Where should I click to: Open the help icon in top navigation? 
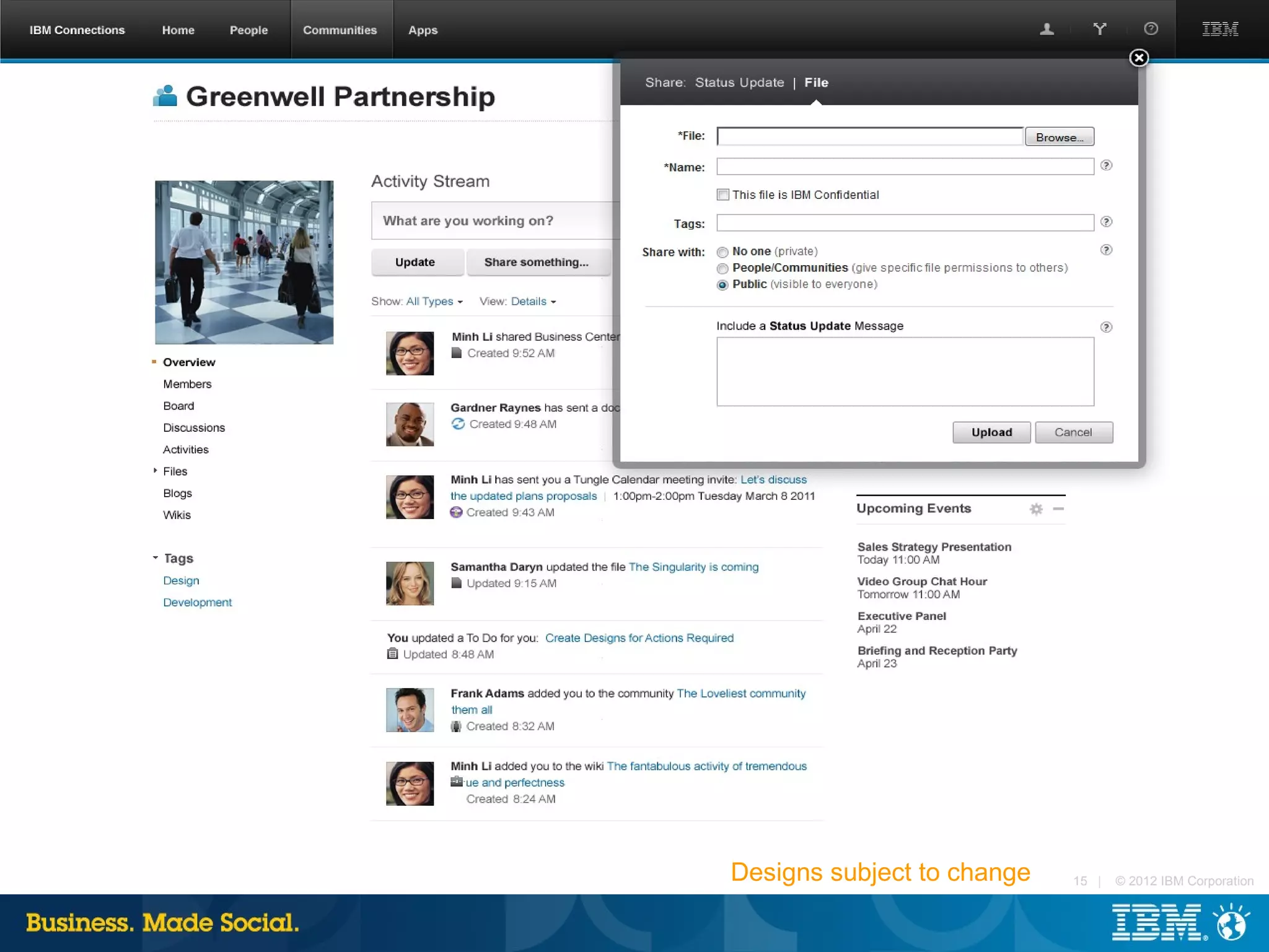[x=1151, y=29]
